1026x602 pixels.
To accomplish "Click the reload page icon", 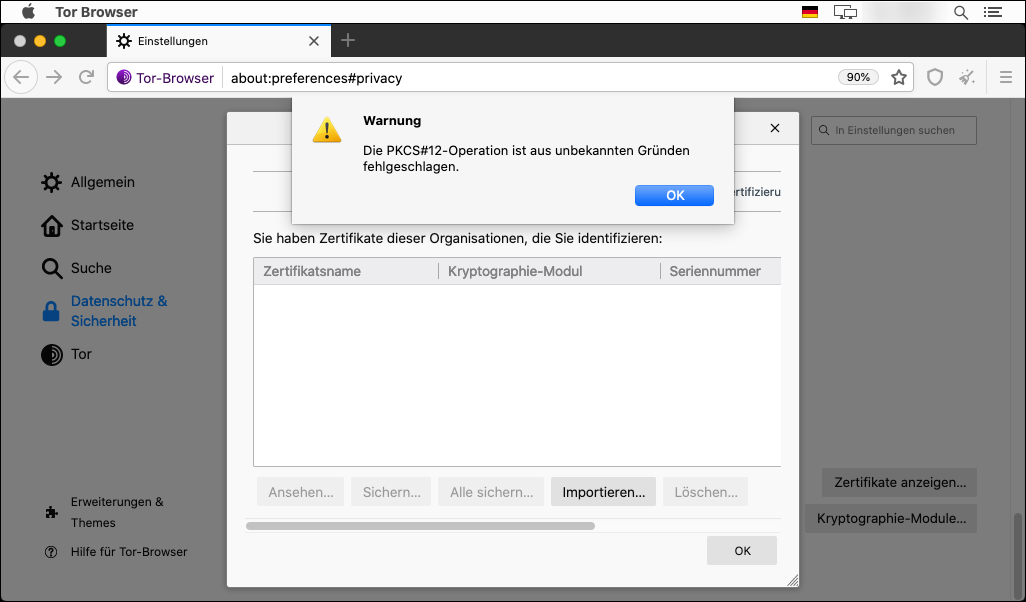I will click(x=87, y=78).
